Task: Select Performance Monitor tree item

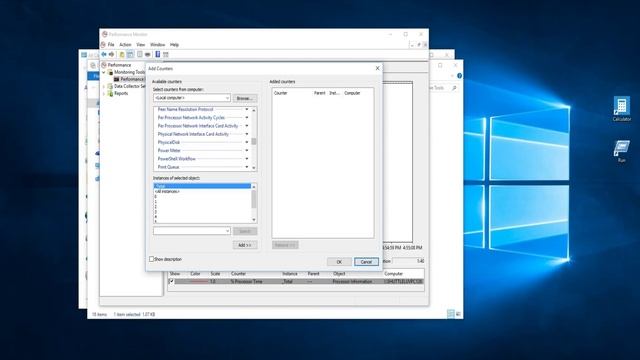Action: click(129, 79)
